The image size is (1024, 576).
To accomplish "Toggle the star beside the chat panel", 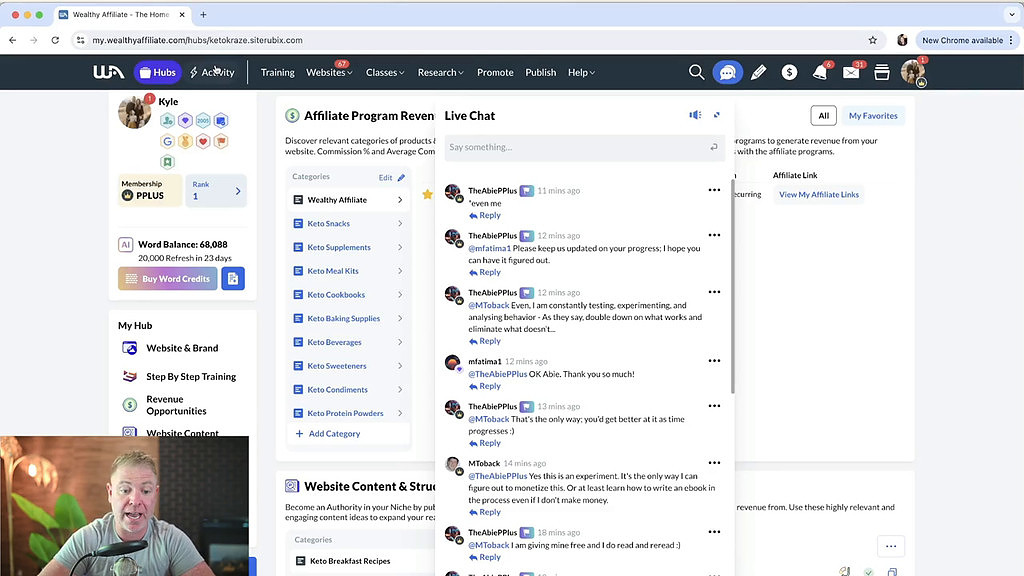I will point(427,194).
